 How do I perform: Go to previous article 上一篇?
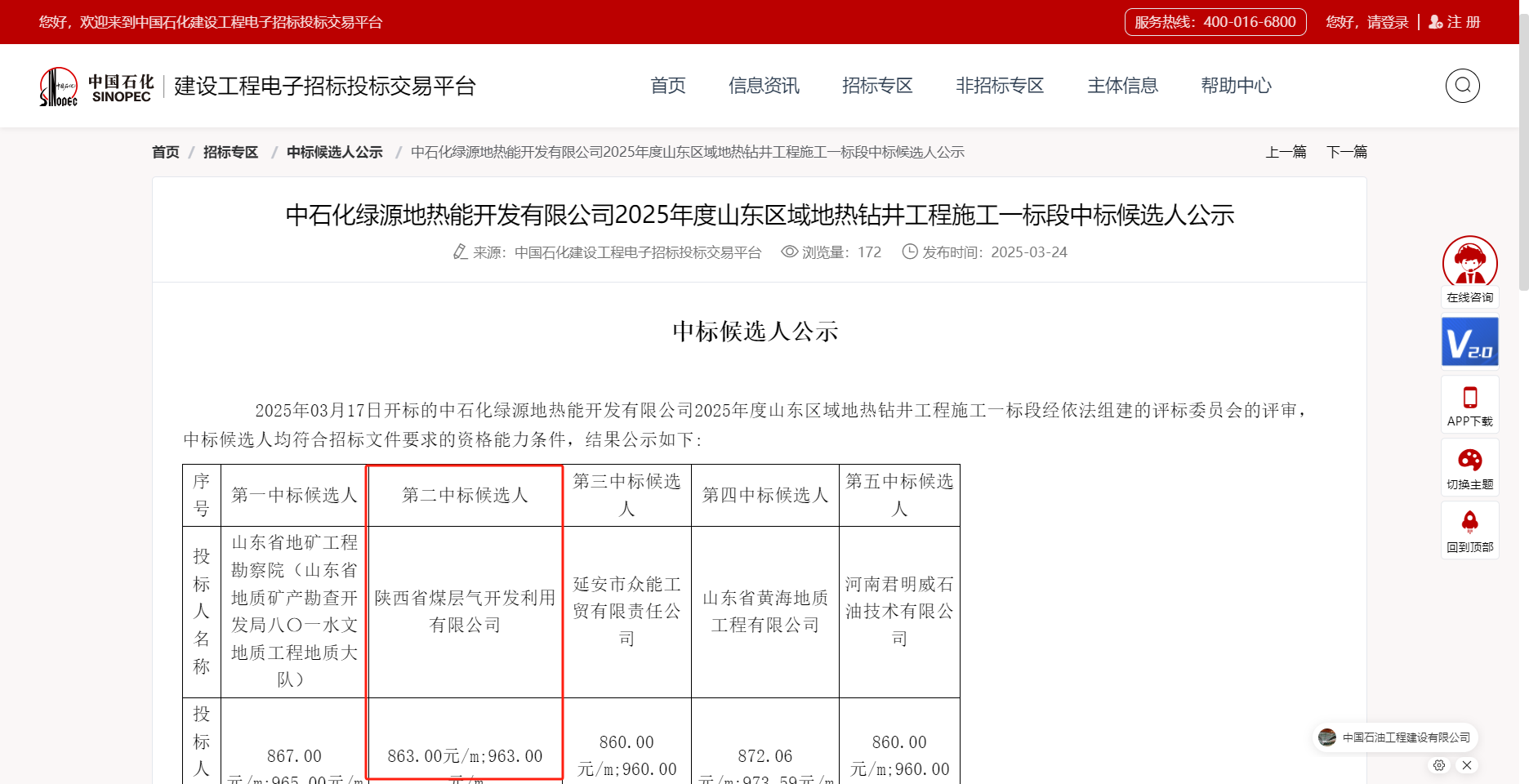point(1286,152)
